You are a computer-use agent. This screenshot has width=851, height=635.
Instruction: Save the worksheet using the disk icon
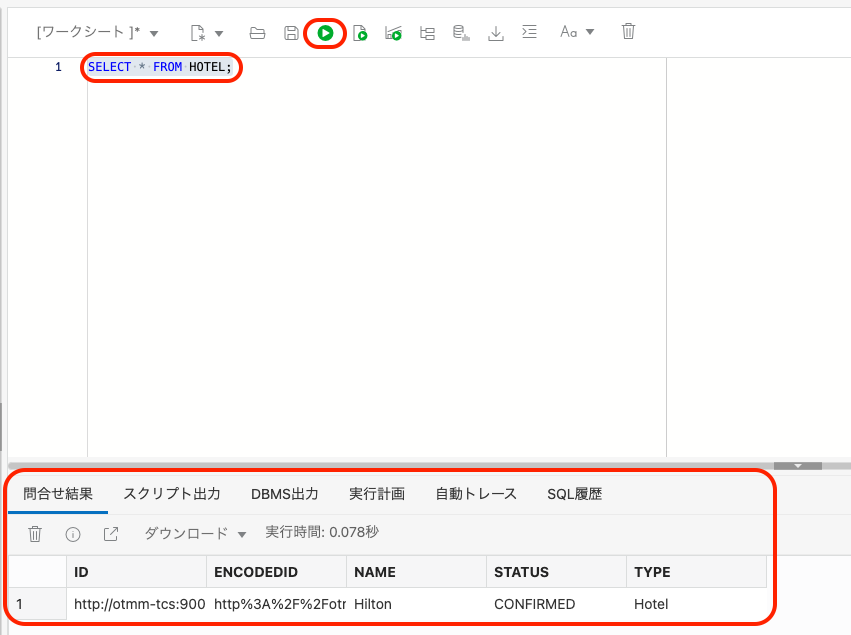[x=291, y=33]
